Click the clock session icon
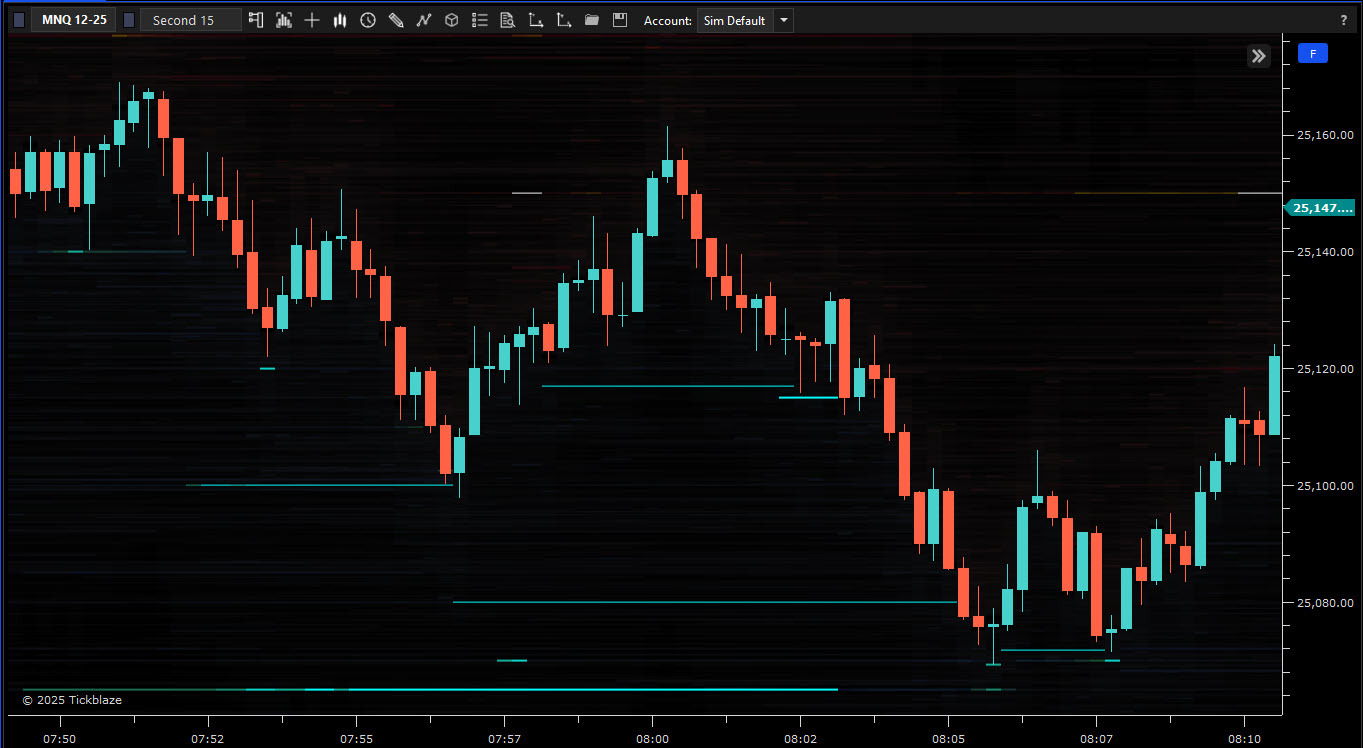This screenshot has height=748, width=1363. [368, 20]
